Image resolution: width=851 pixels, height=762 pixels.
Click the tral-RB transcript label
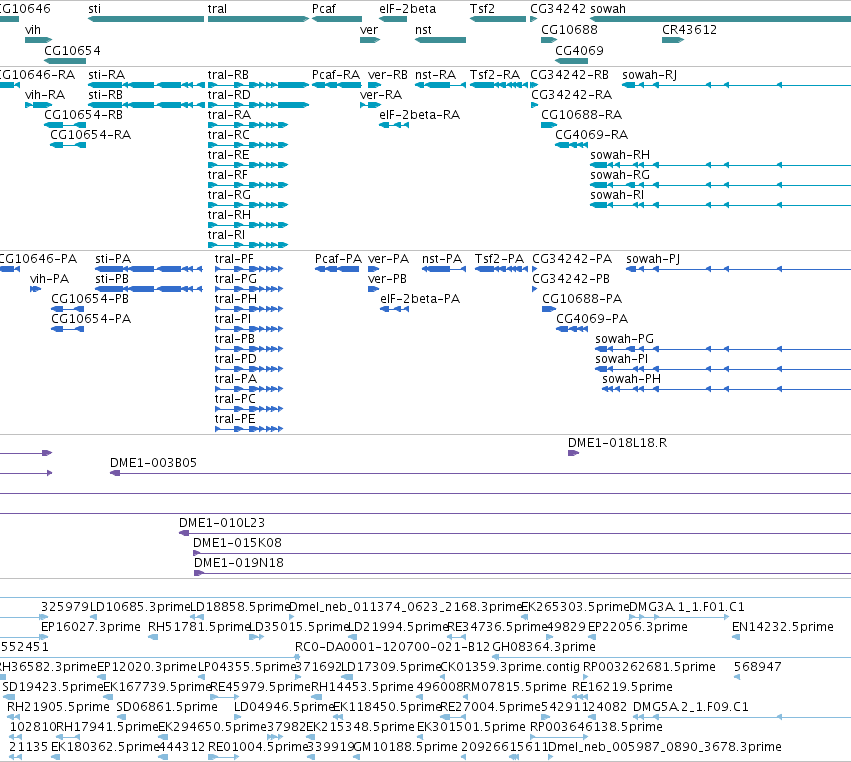point(228,74)
